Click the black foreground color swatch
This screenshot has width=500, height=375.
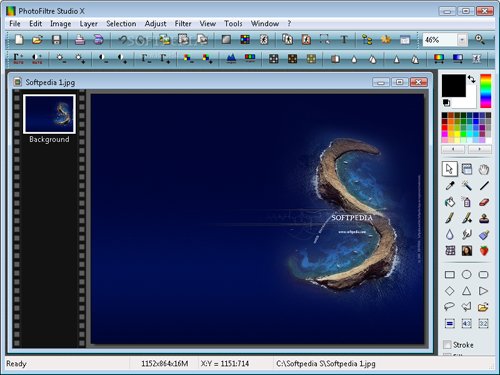[x=453, y=86]
